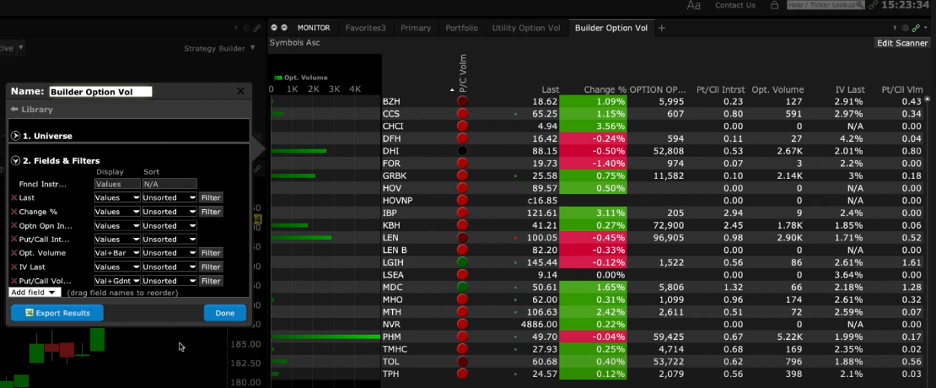This screenshot has width=936, height=388.
Task: Open the Strategy Builder dropdown
Action: [220, 48]
